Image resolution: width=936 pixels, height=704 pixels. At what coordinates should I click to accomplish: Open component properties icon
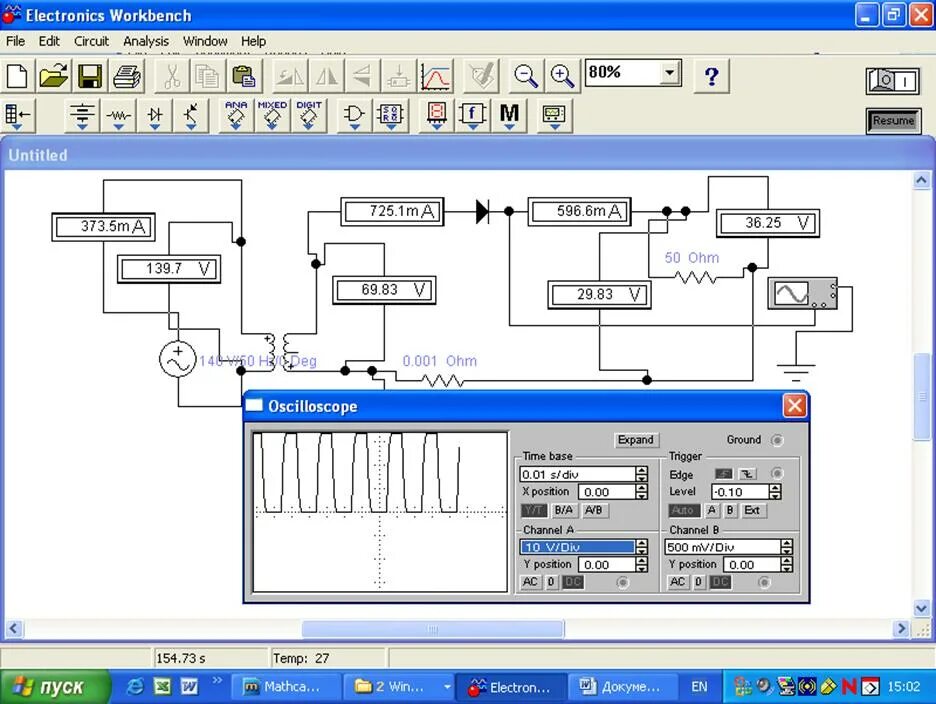click(481, 76)
